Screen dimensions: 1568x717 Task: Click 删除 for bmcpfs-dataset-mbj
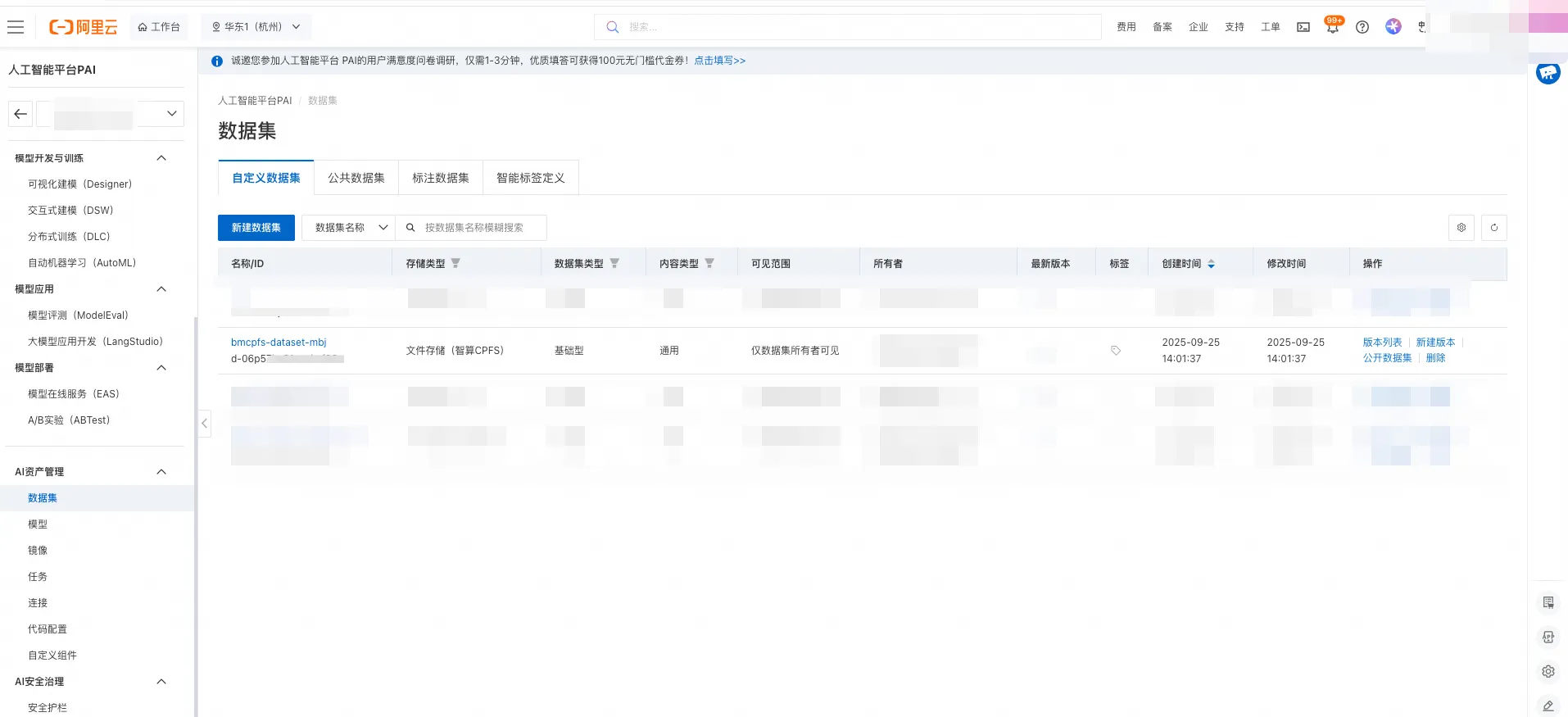point(1436,358)
